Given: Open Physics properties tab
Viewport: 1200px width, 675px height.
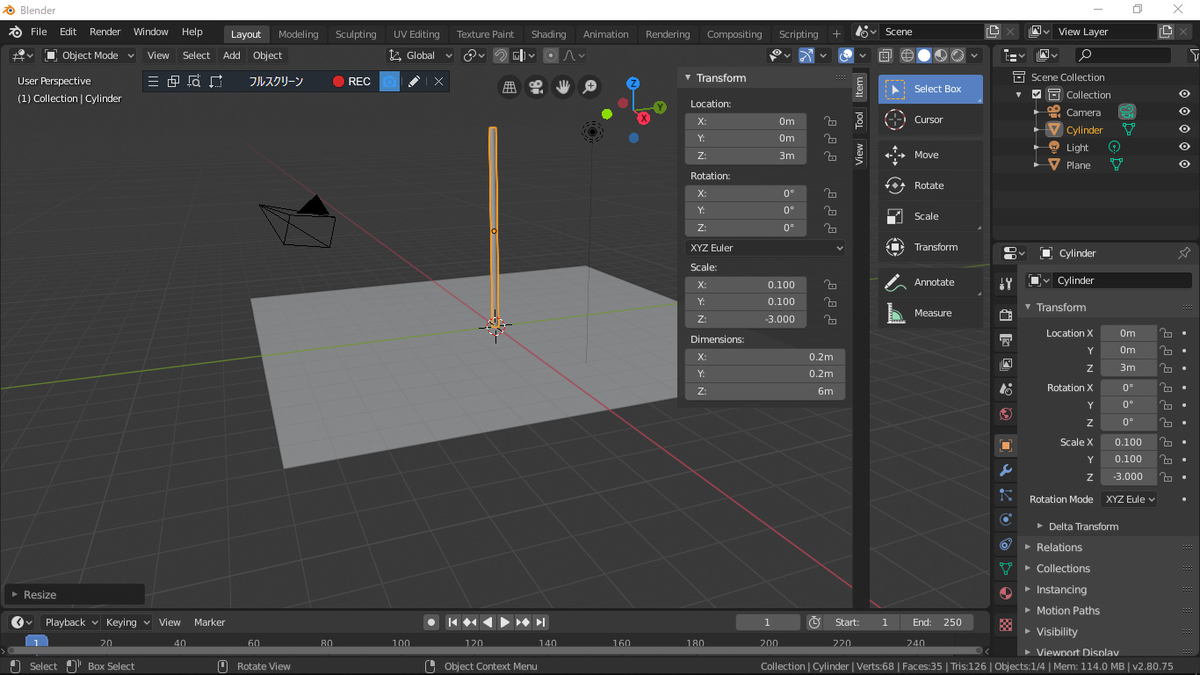Looking at the screenshot, I should [x=1006, y=520].
